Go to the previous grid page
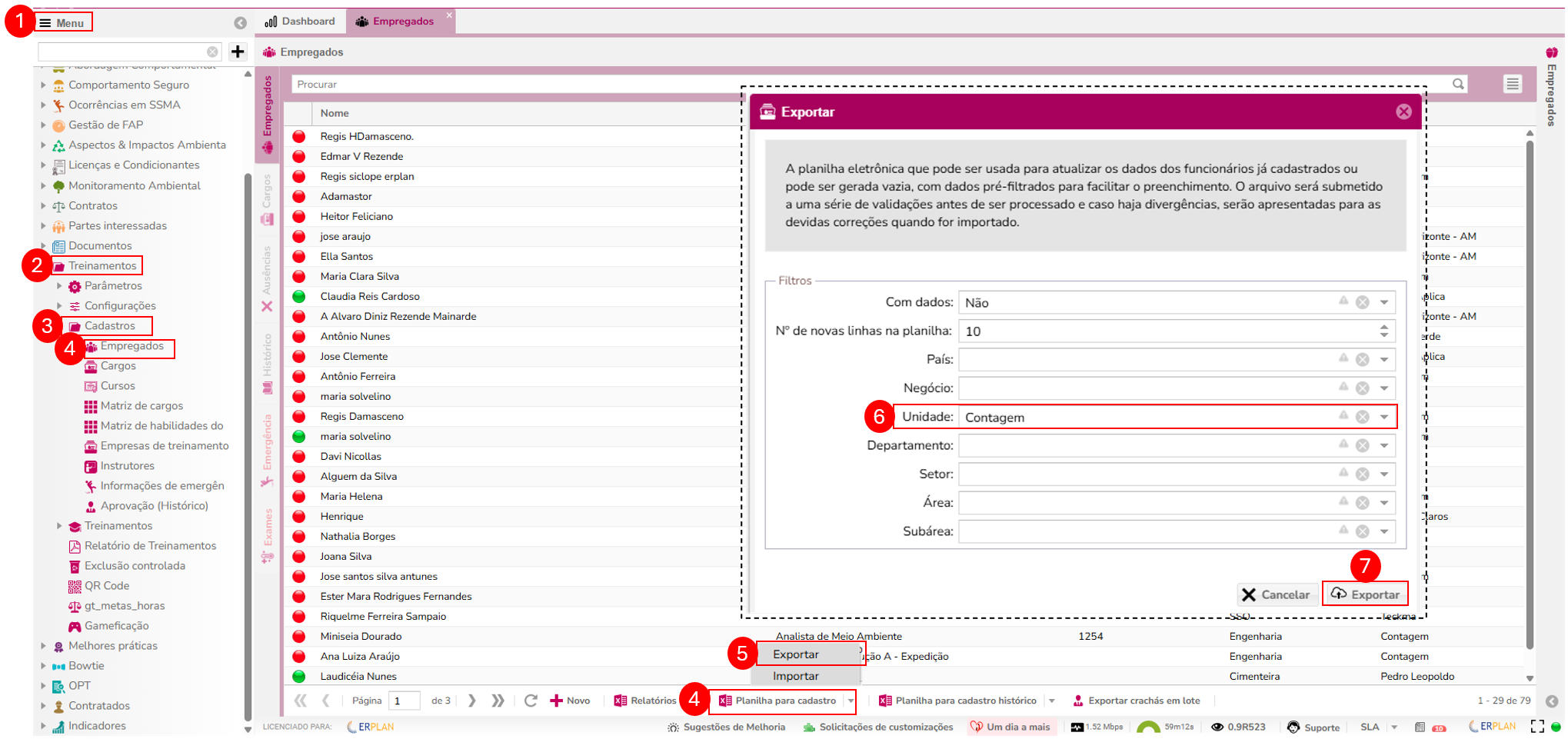This screenshot has height=739, width=1568. point(326,701)
